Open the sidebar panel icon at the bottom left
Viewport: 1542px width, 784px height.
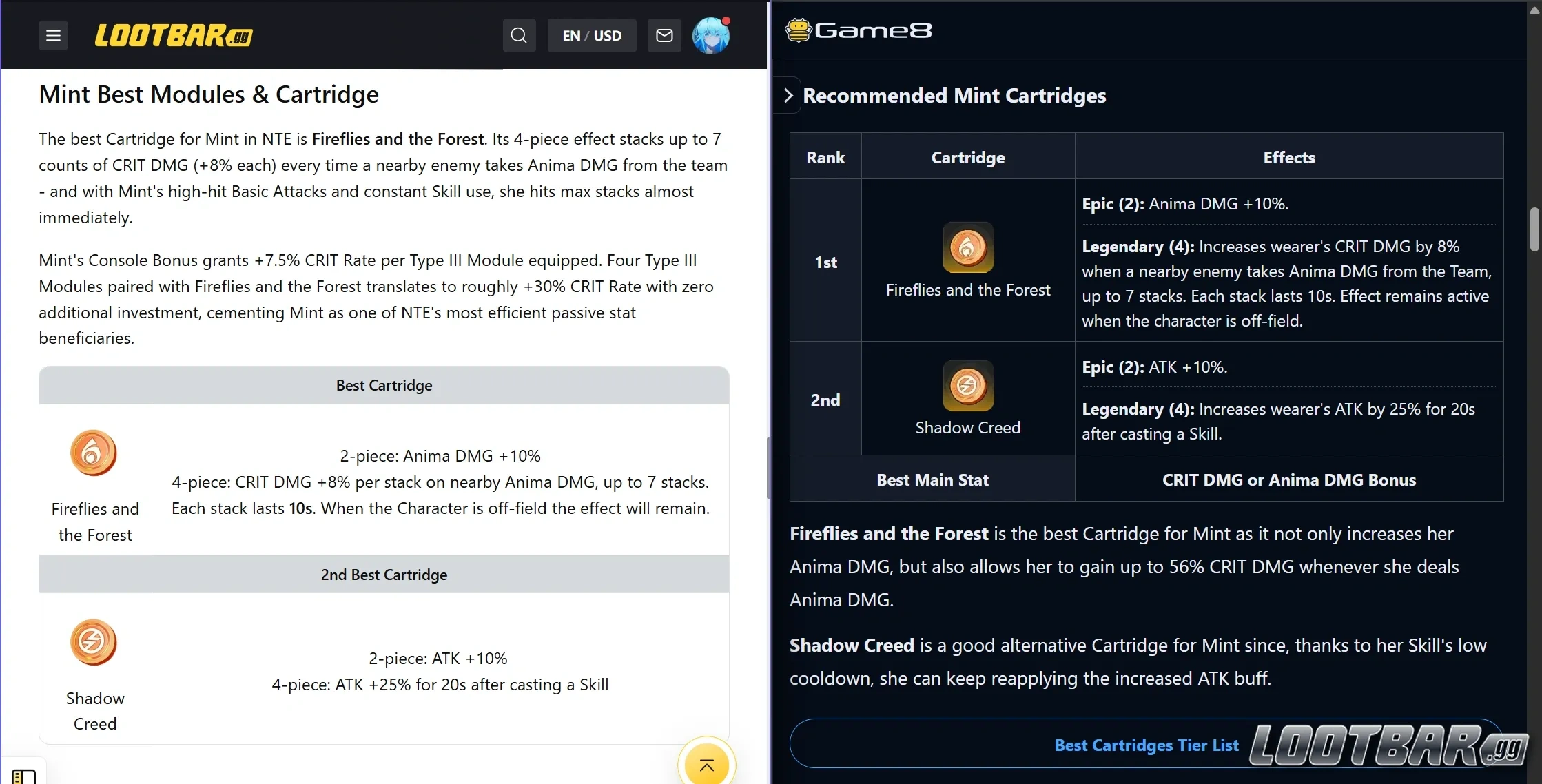point(23,776)
